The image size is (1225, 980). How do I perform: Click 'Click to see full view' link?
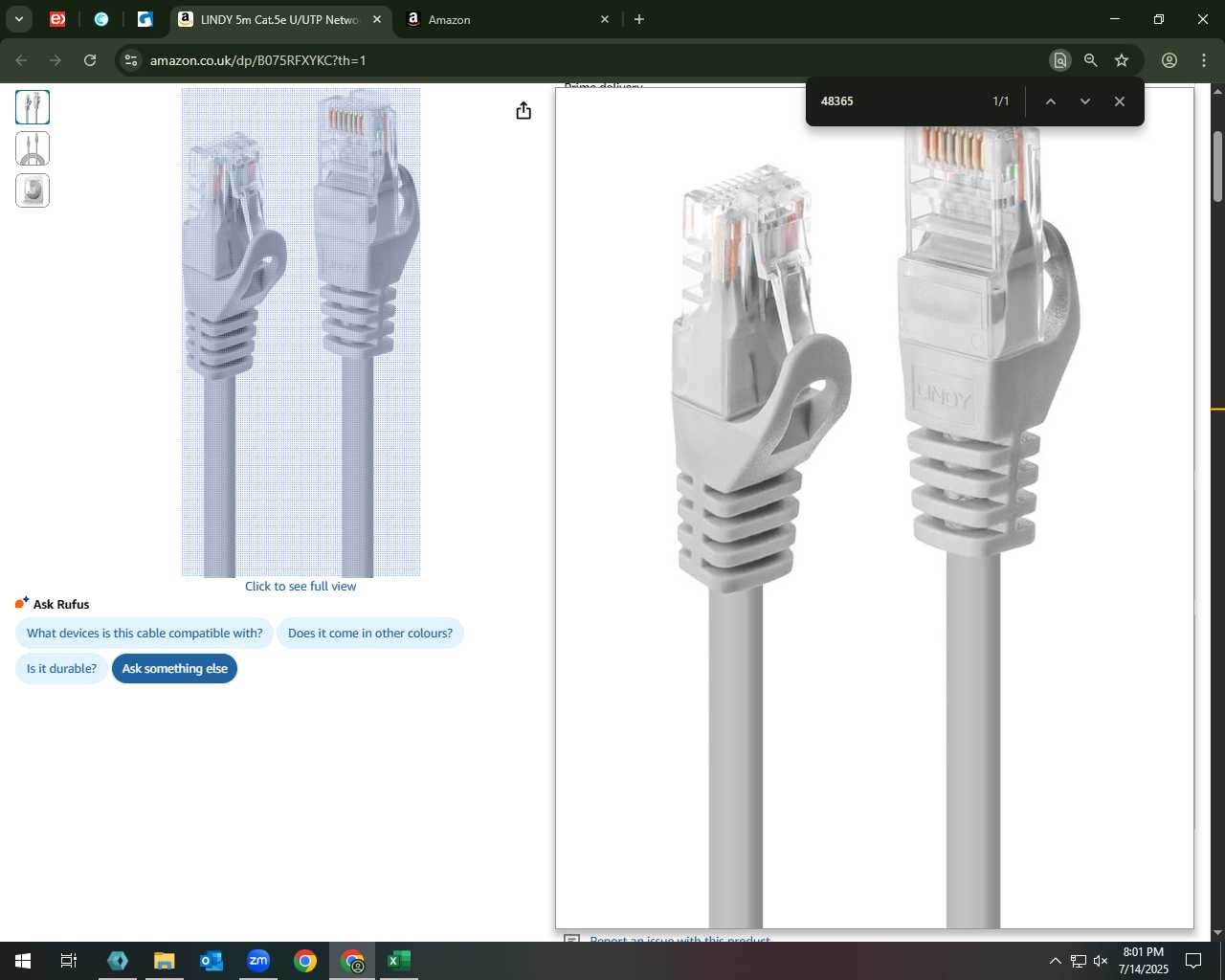301,587
